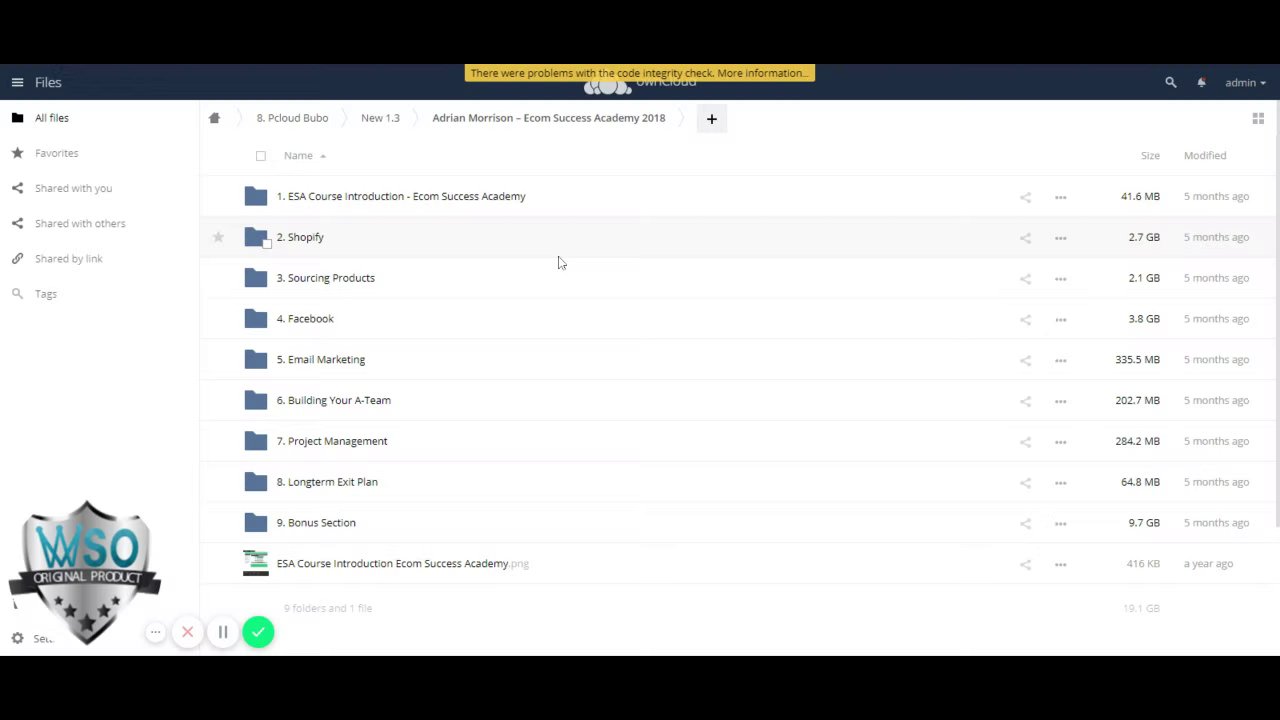Open more actions for 5. Email Marketing
The height and width of the screenshot is (720, 1280).
(1061, 360)
